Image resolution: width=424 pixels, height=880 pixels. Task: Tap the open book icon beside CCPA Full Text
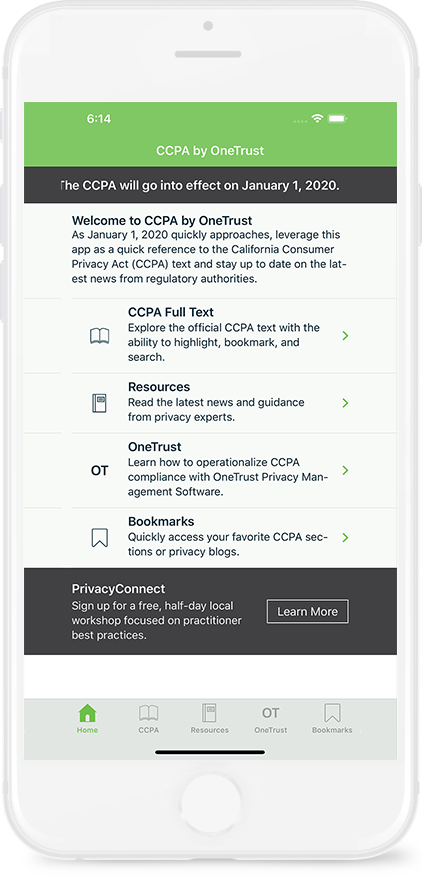(x=99, y=336)
